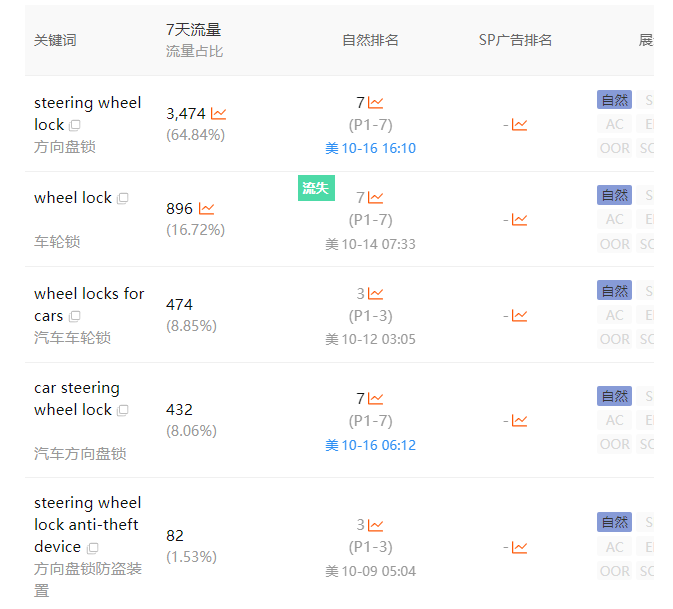The height and width of the screenshot is (609, 673).
Task: Sort by 7天流量 column header
Action: 194,30
